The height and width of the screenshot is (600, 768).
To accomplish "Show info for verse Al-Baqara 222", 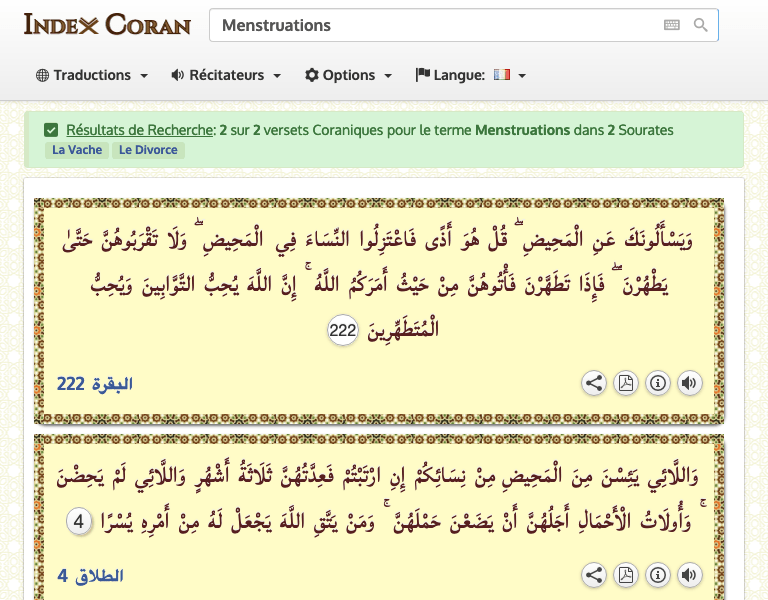I will pyautogui.click(x=657, y=383).
